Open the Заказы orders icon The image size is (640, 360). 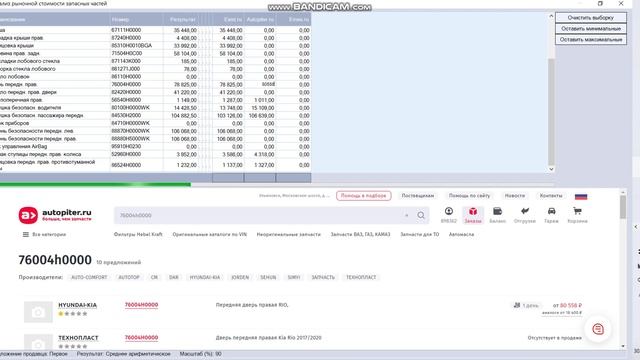pyautogui.click(x=473, y=215)
